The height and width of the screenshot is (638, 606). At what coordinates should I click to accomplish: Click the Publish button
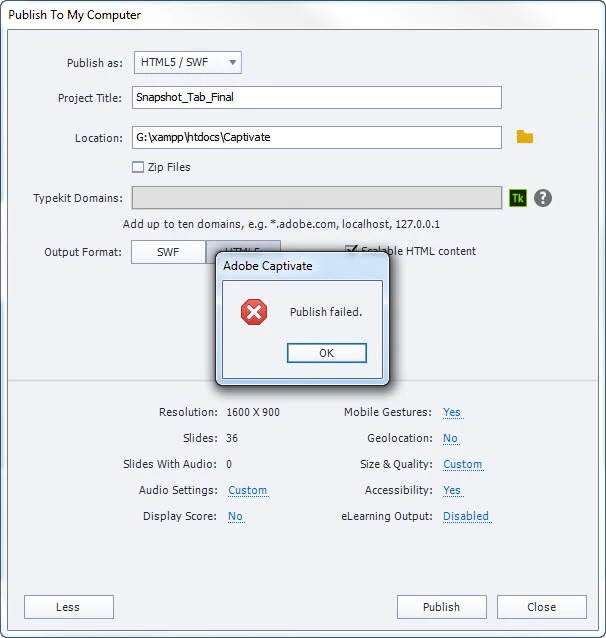click(x=442, y=607)
